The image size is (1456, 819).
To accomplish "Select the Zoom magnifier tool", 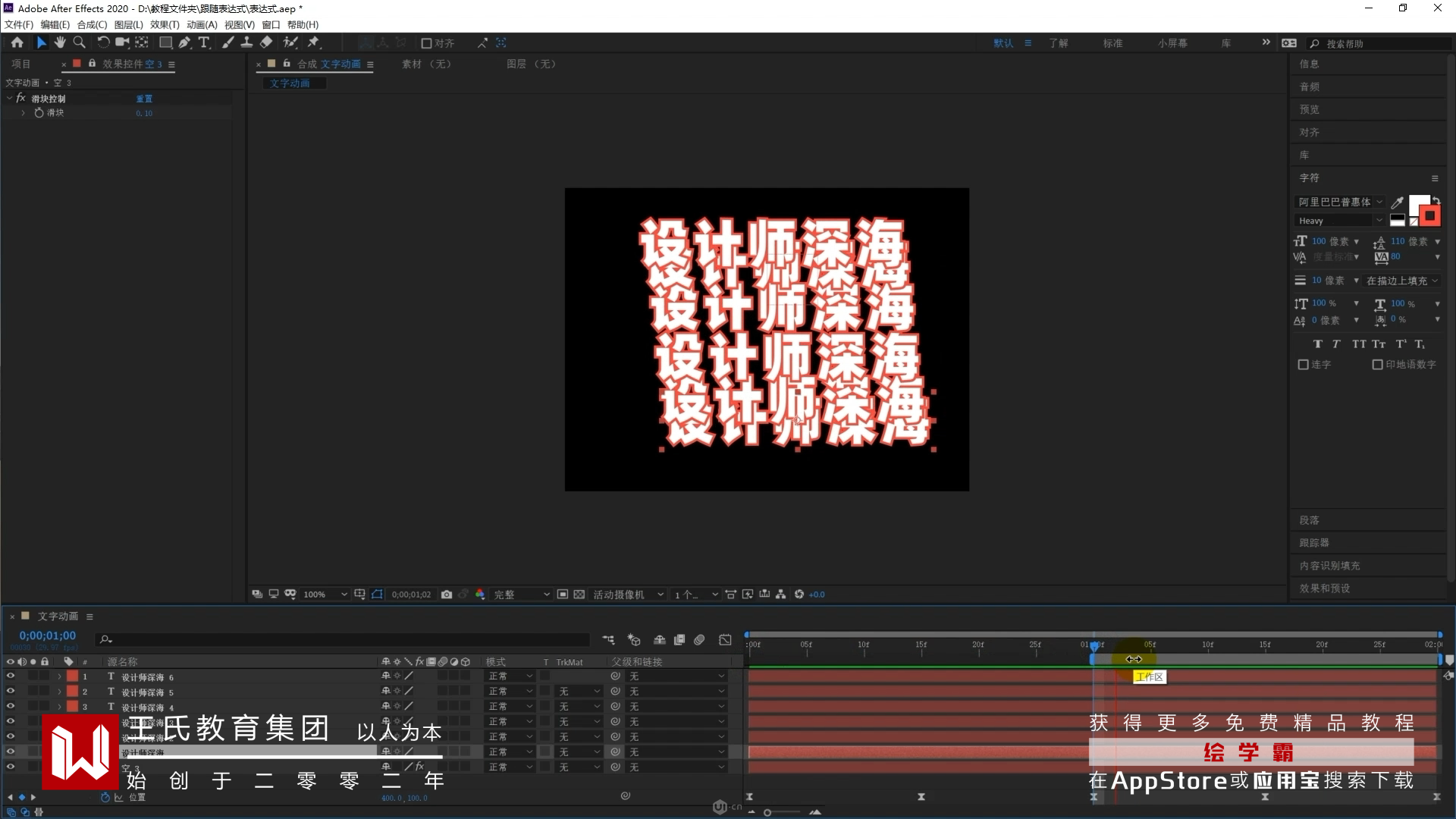I will point(79,42).
